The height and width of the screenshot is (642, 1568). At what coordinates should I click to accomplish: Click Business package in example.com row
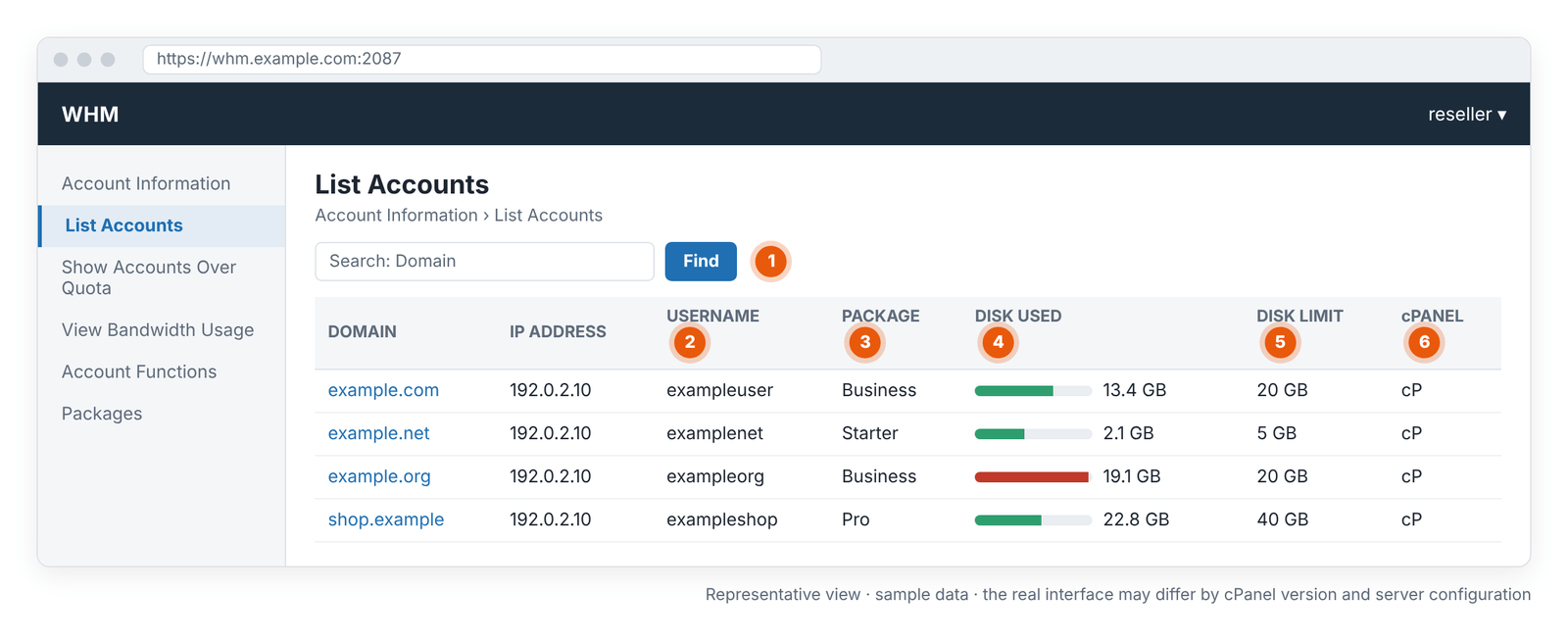[x=879, y=390]
